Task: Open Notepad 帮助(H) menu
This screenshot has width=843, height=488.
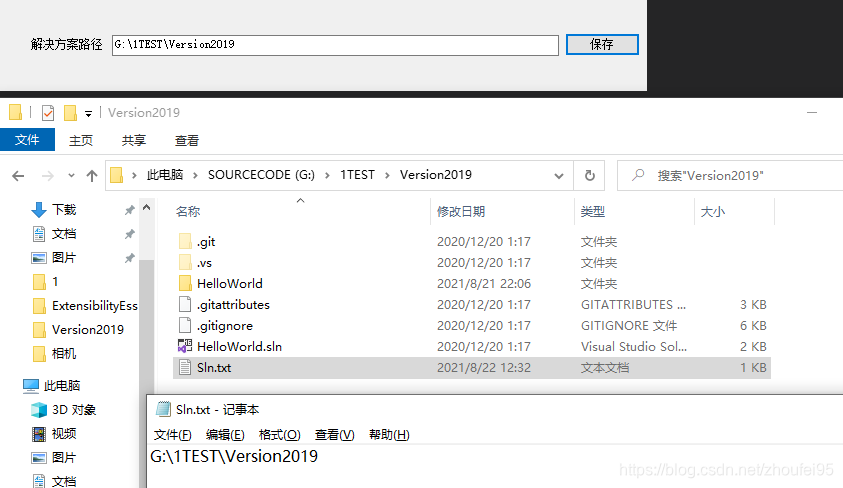Action: pos(389,434)
